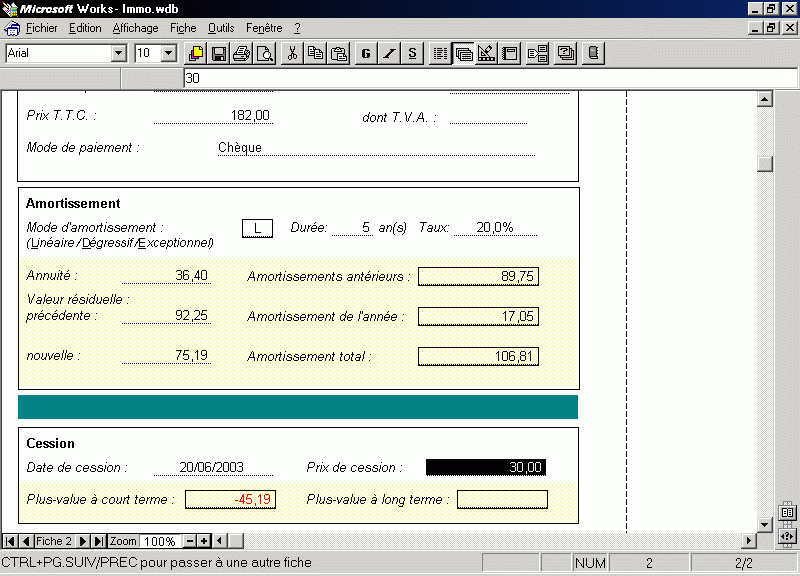Open the font name dropdown arrow

118,53
